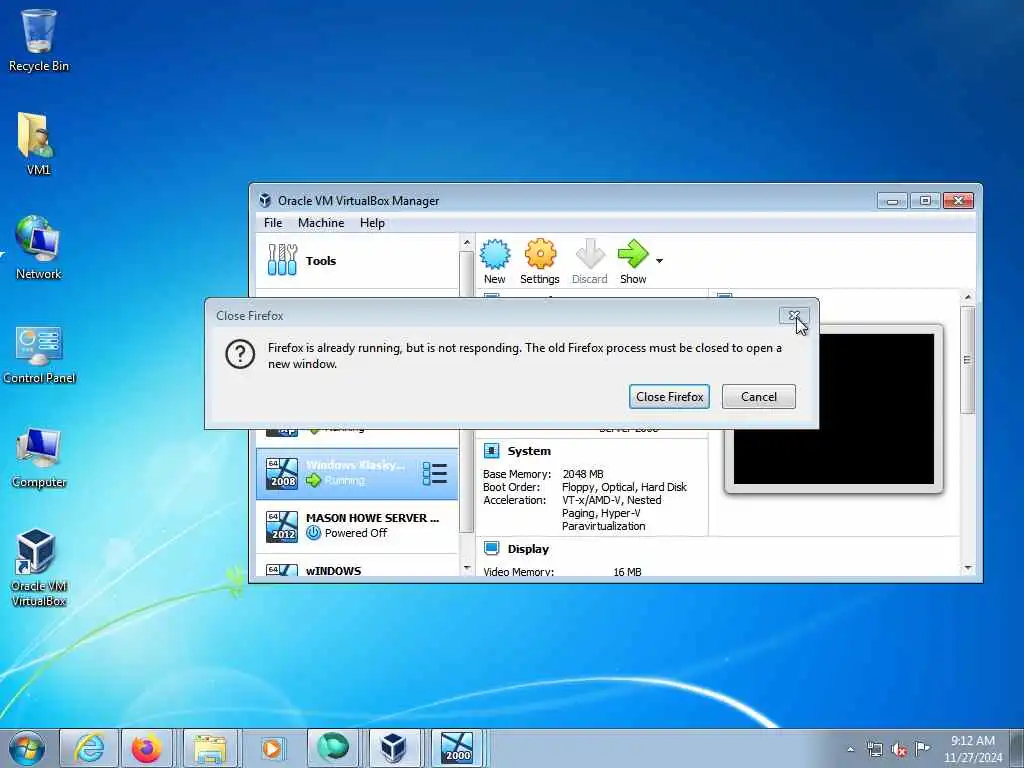The width and height of the screenshot is (1024, 768).
Task: Select the Windows Klasky running VM
Action: (x=357, y=473)
